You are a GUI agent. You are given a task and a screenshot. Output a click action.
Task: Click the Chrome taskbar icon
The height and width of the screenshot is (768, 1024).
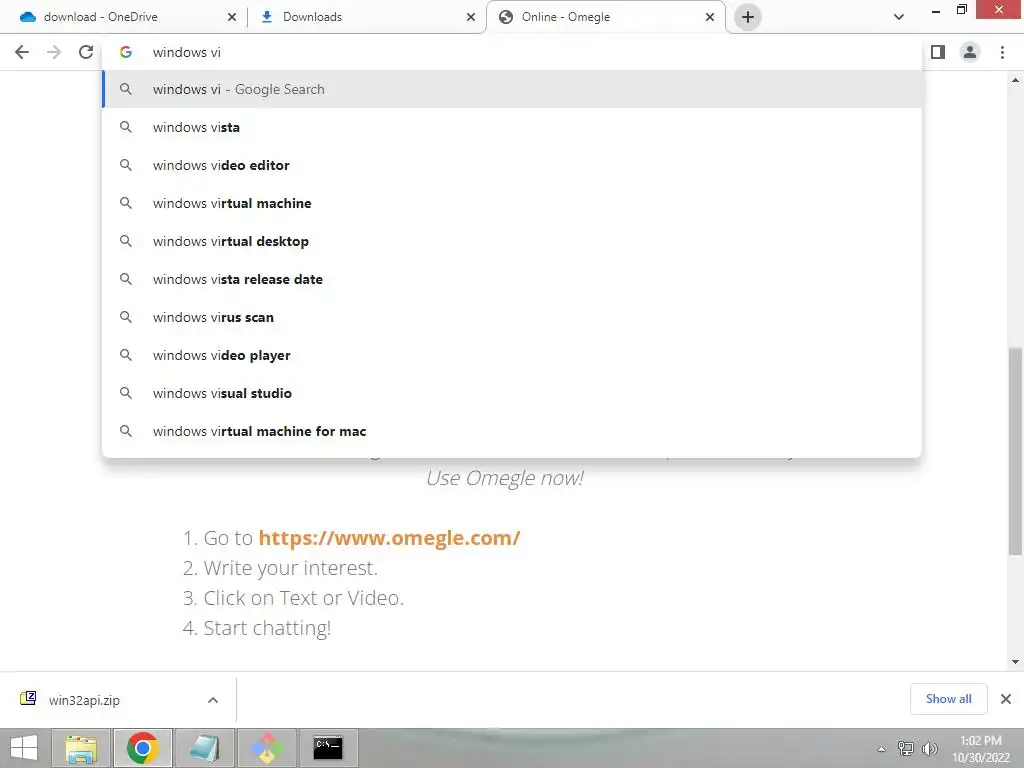pyautogui.click(x=142, y=748)
